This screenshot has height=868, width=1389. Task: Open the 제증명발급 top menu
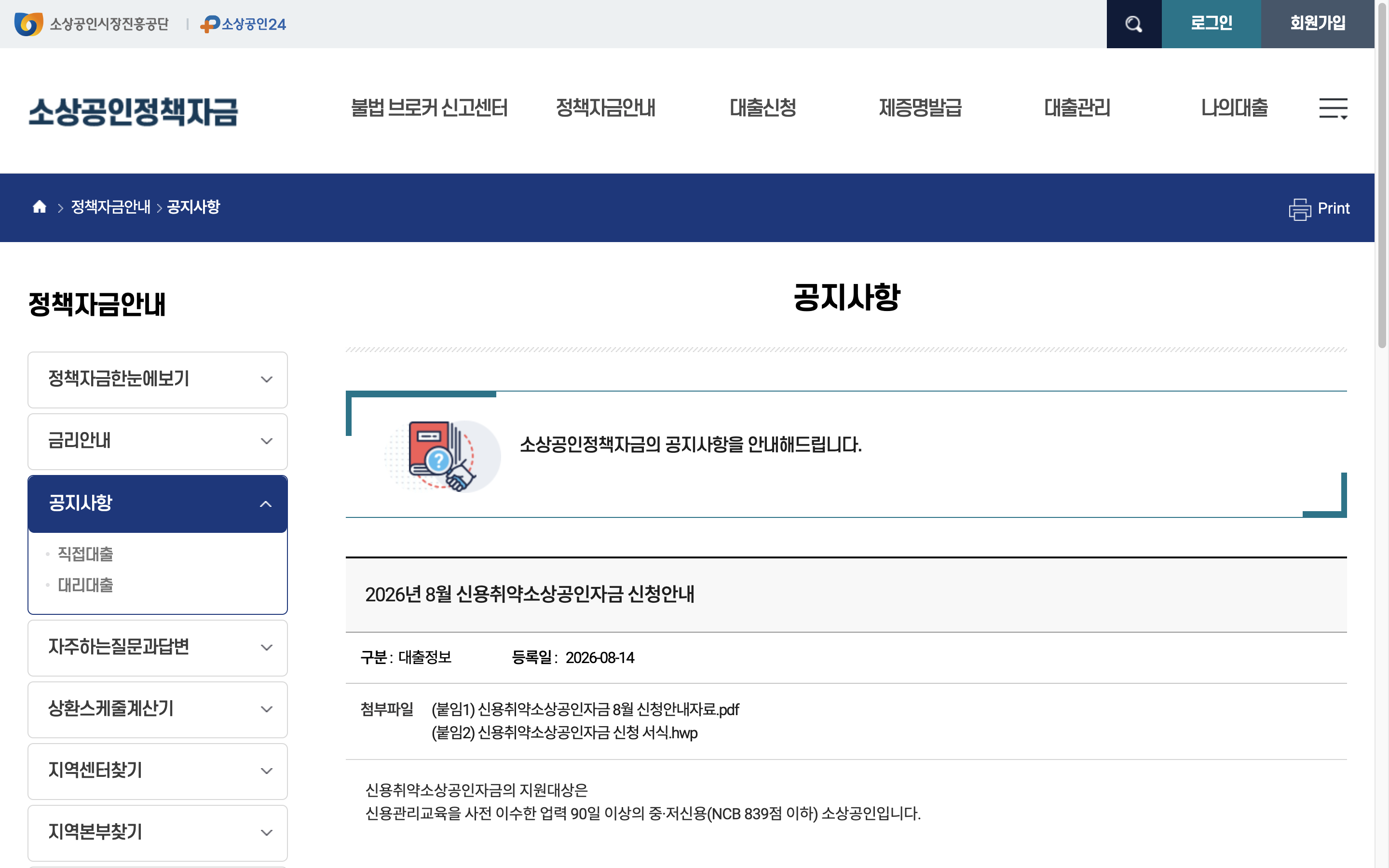point(920,108)
